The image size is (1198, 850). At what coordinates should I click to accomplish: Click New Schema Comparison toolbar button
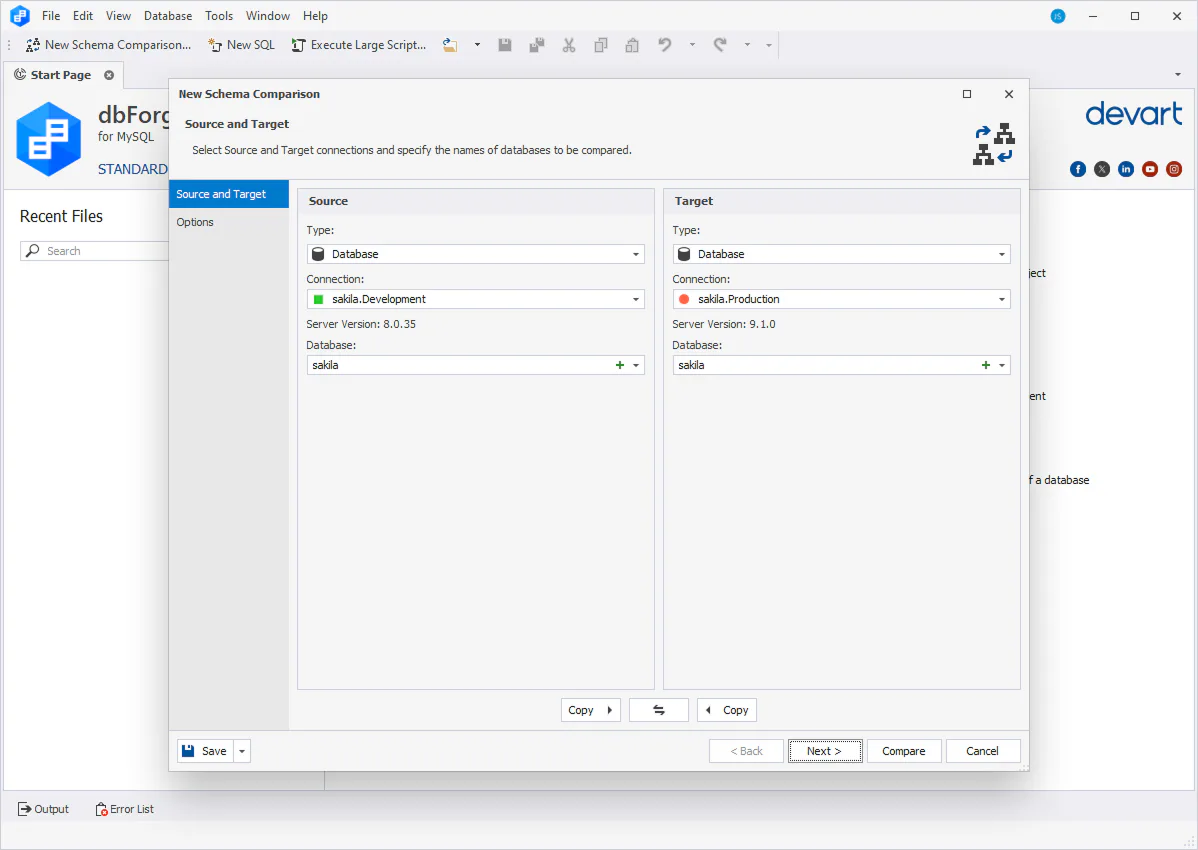[x=108, y=45]
